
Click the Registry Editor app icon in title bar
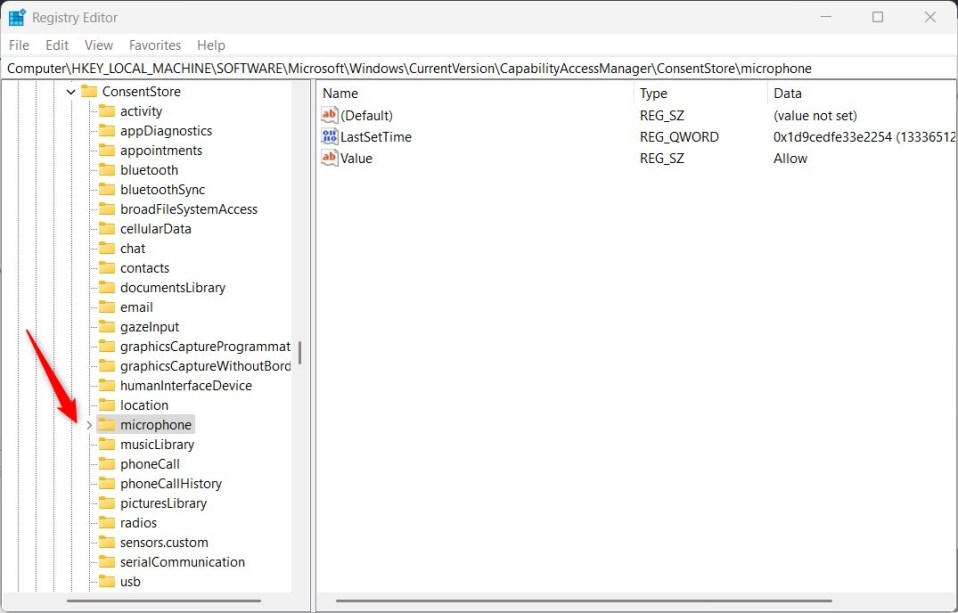(17, 17)
